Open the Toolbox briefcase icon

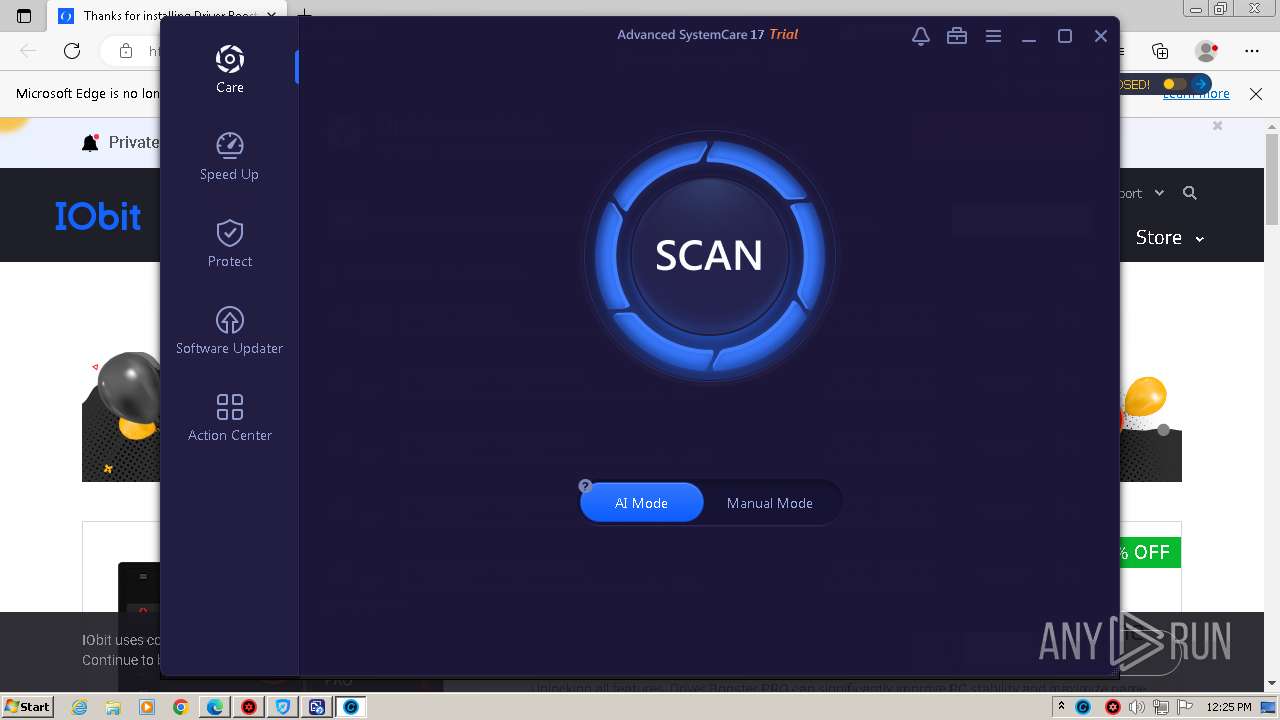coord(957,36)
